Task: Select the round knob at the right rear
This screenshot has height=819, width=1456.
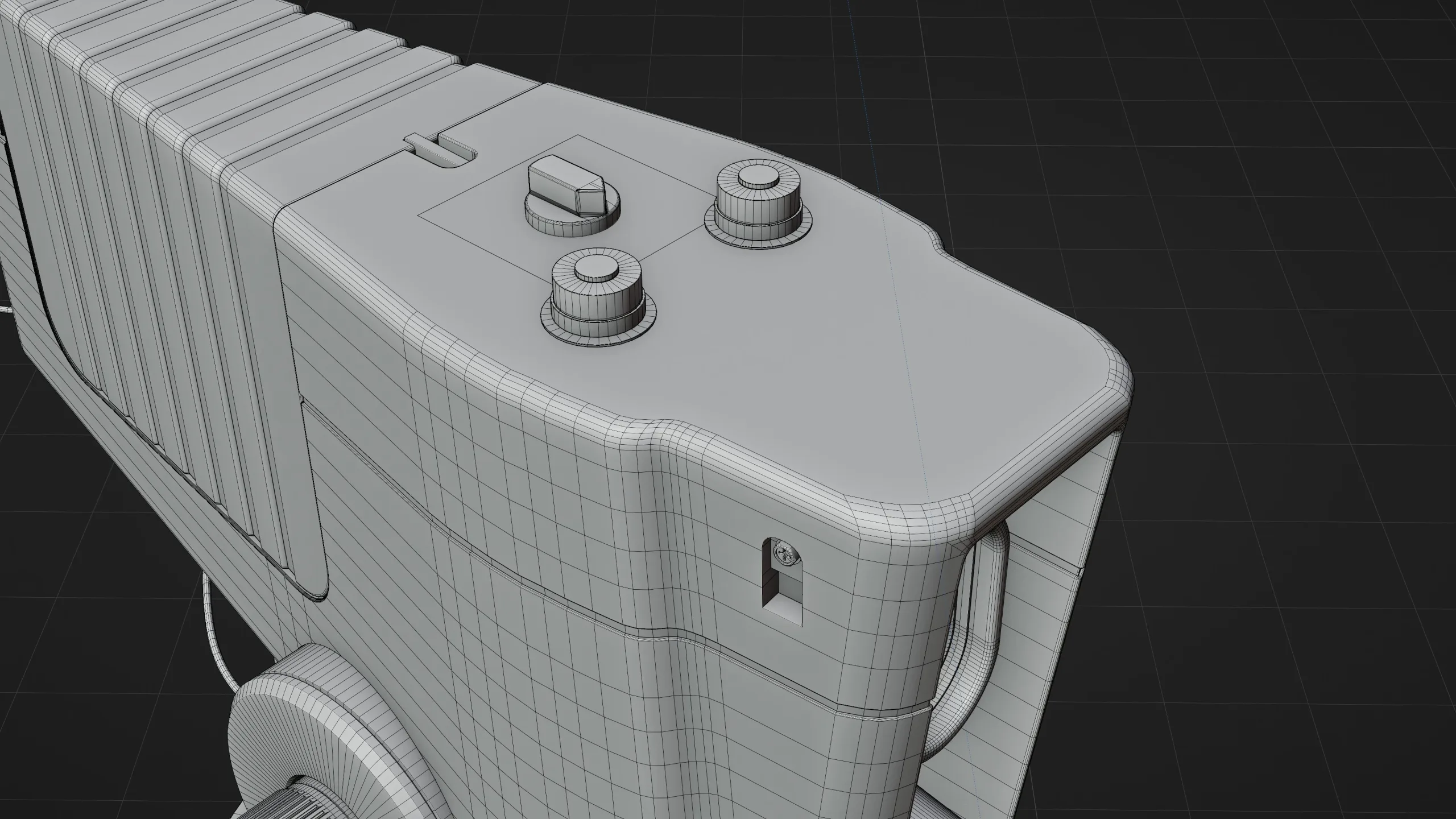Action: 758,205
